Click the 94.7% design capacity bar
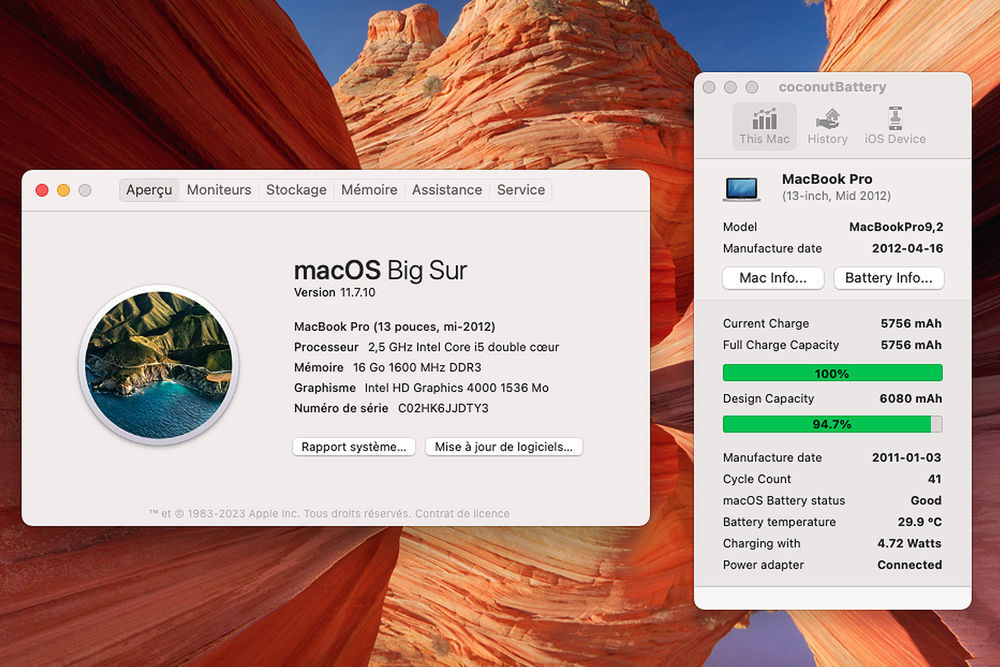 pyautogui.click(x=832, y=424)
